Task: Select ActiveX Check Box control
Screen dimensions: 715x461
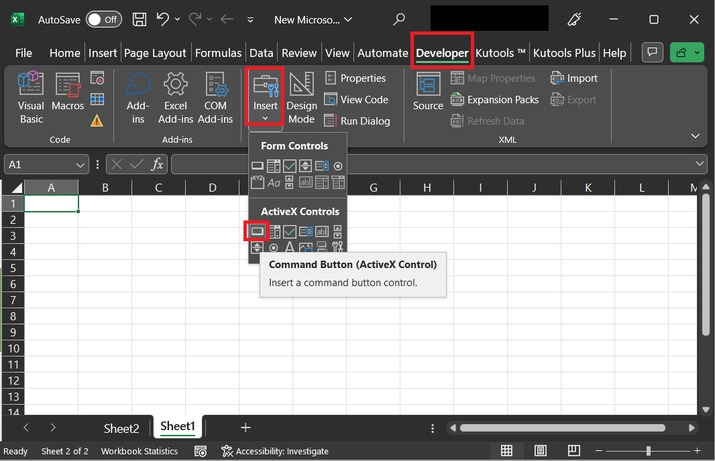Action: (x=290, y=232)
